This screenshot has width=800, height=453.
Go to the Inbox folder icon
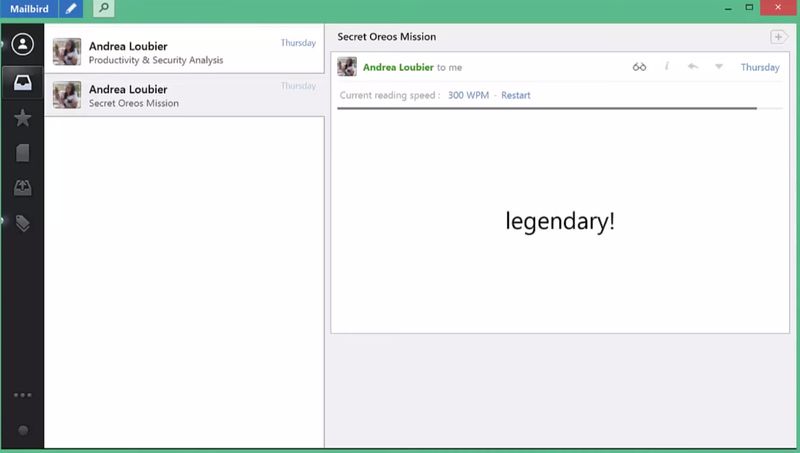23,83
